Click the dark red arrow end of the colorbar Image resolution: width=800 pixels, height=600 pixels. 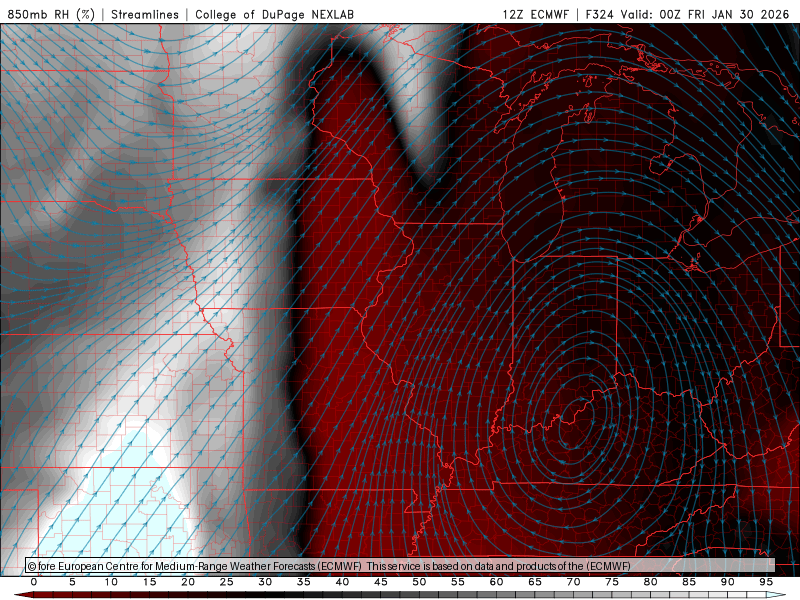[22, 595]
